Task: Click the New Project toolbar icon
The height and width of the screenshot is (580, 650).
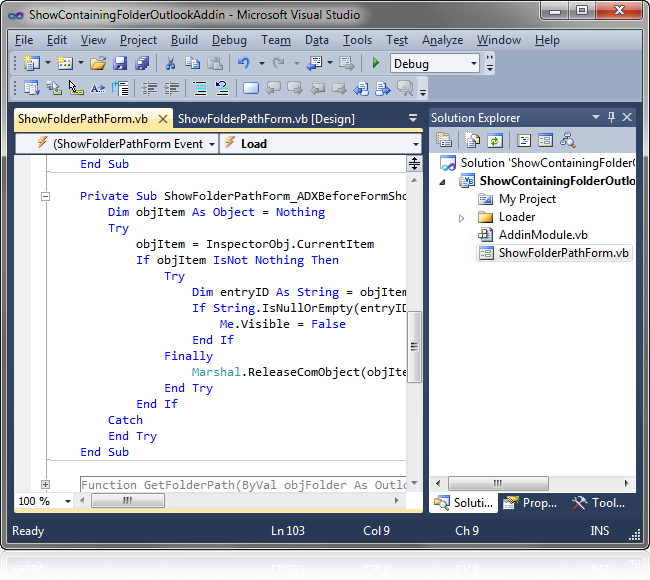Action: 32,63
